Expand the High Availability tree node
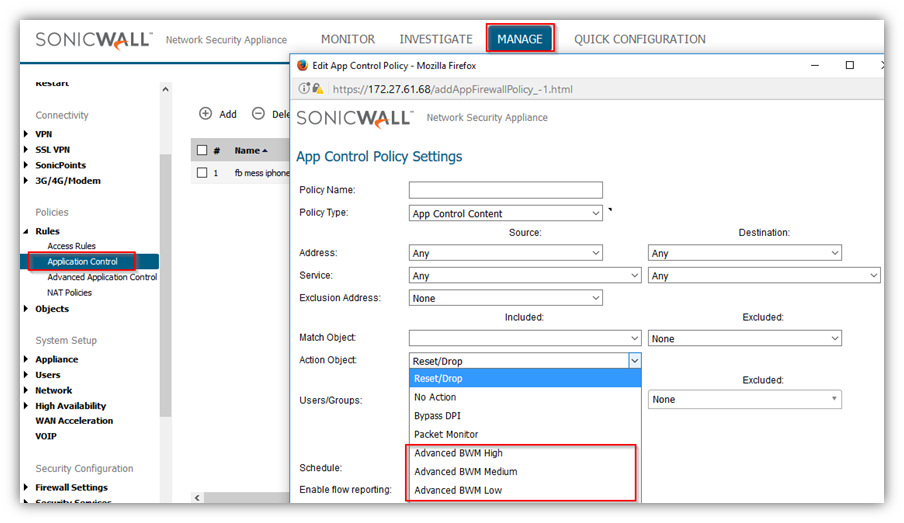The width and height of the screenshot is (904, 523). click(26, 406)
